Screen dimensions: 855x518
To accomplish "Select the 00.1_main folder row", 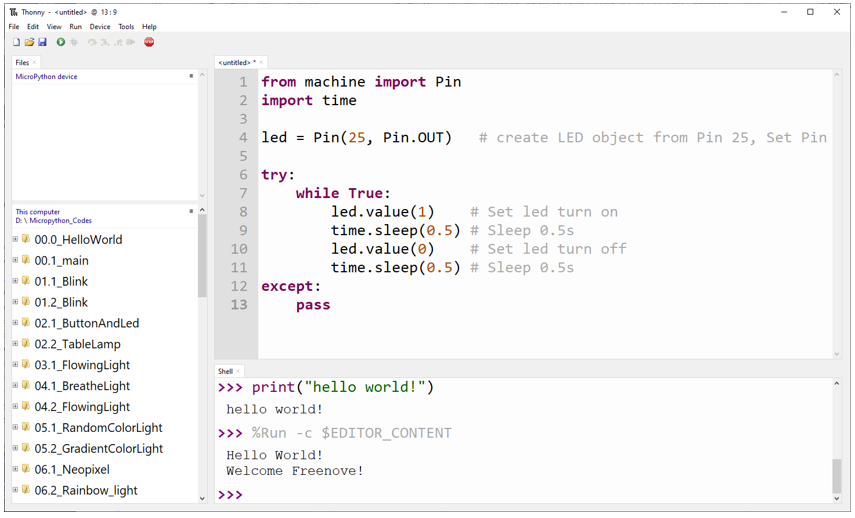I will pos(105,260).
